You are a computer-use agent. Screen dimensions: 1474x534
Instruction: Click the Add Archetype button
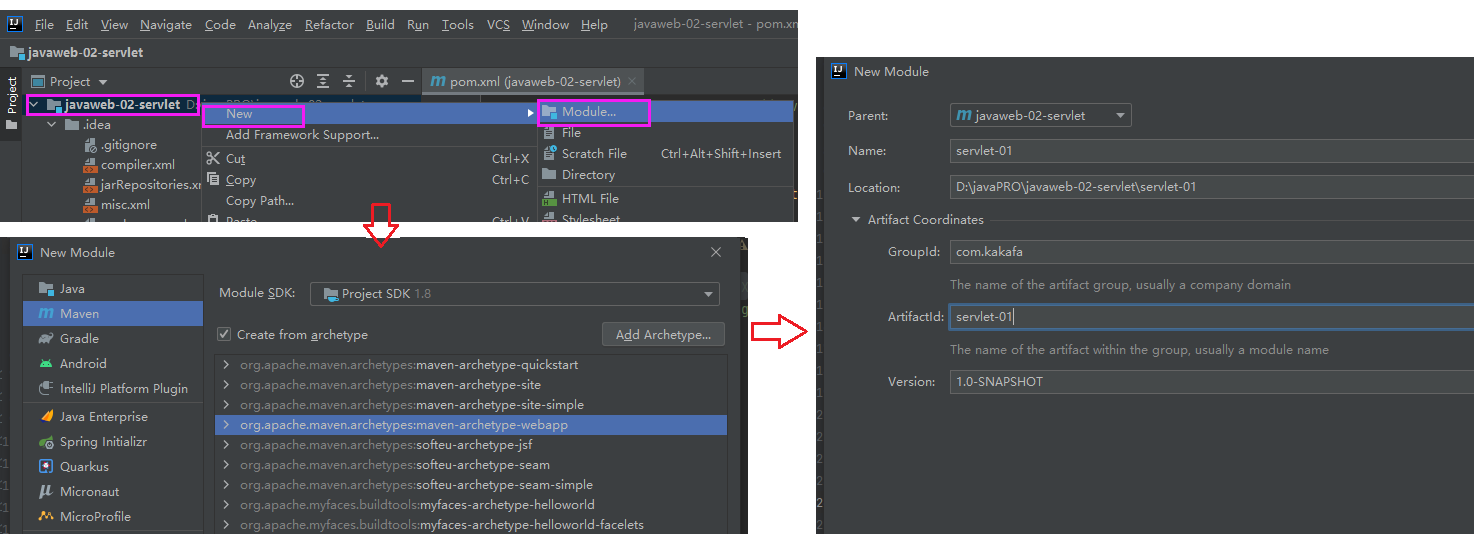[x=663, y=334]
